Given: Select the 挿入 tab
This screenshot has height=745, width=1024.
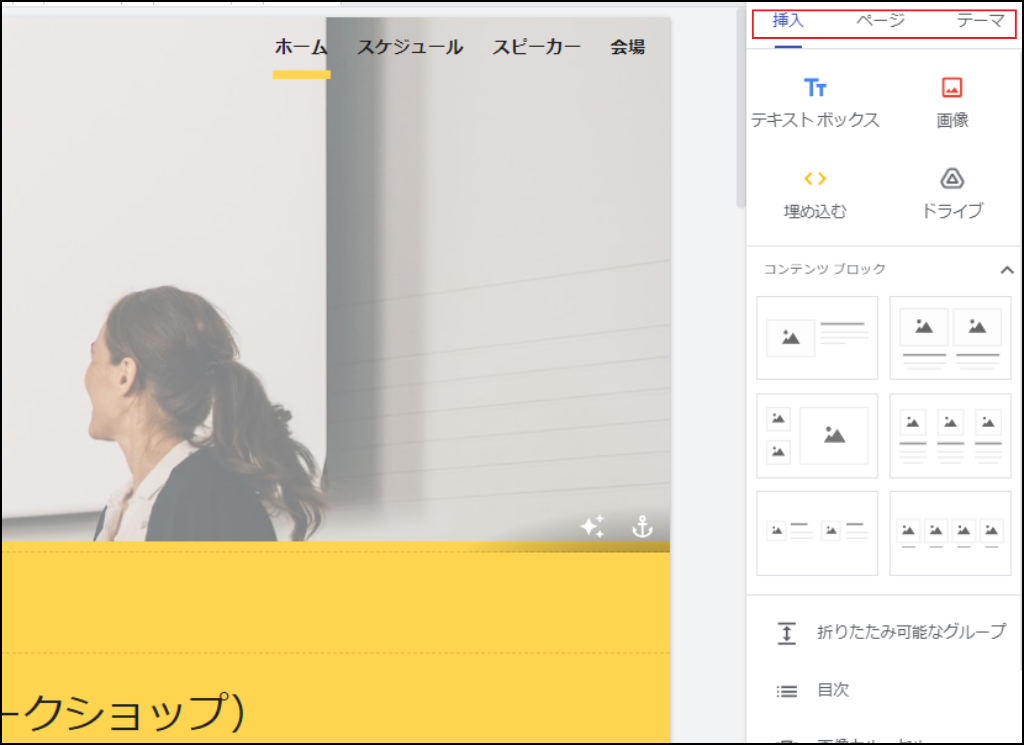Looking at the screenshot, I should (789, 20).
